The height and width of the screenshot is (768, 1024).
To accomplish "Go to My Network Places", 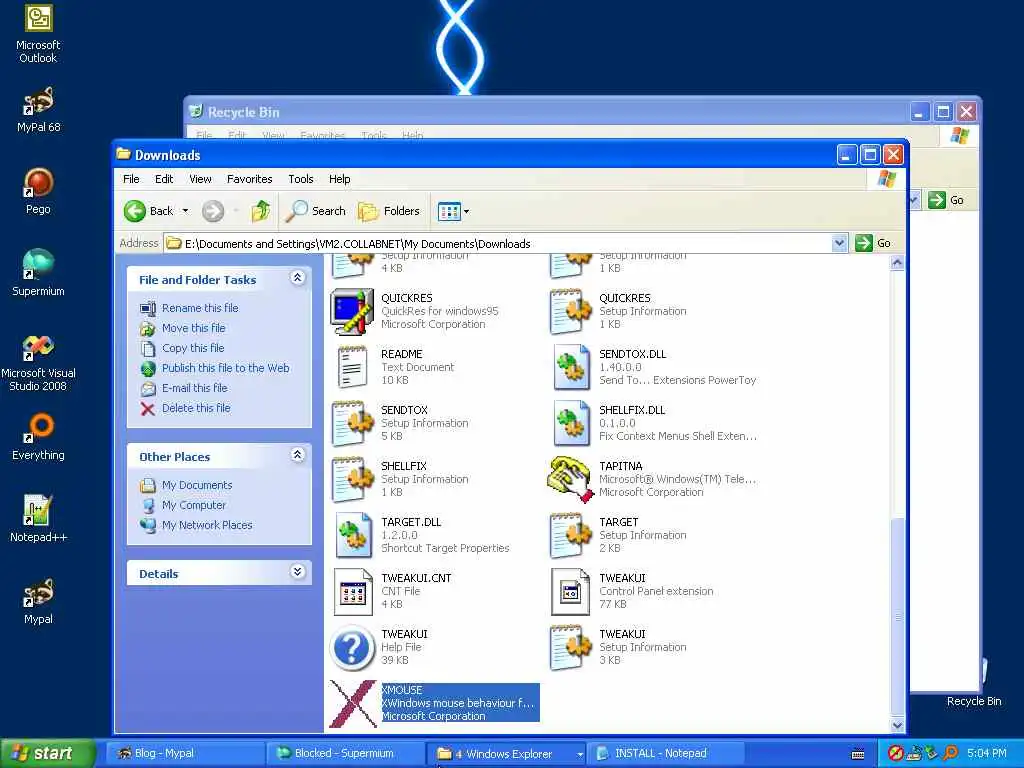I will (x=207, y=525).
